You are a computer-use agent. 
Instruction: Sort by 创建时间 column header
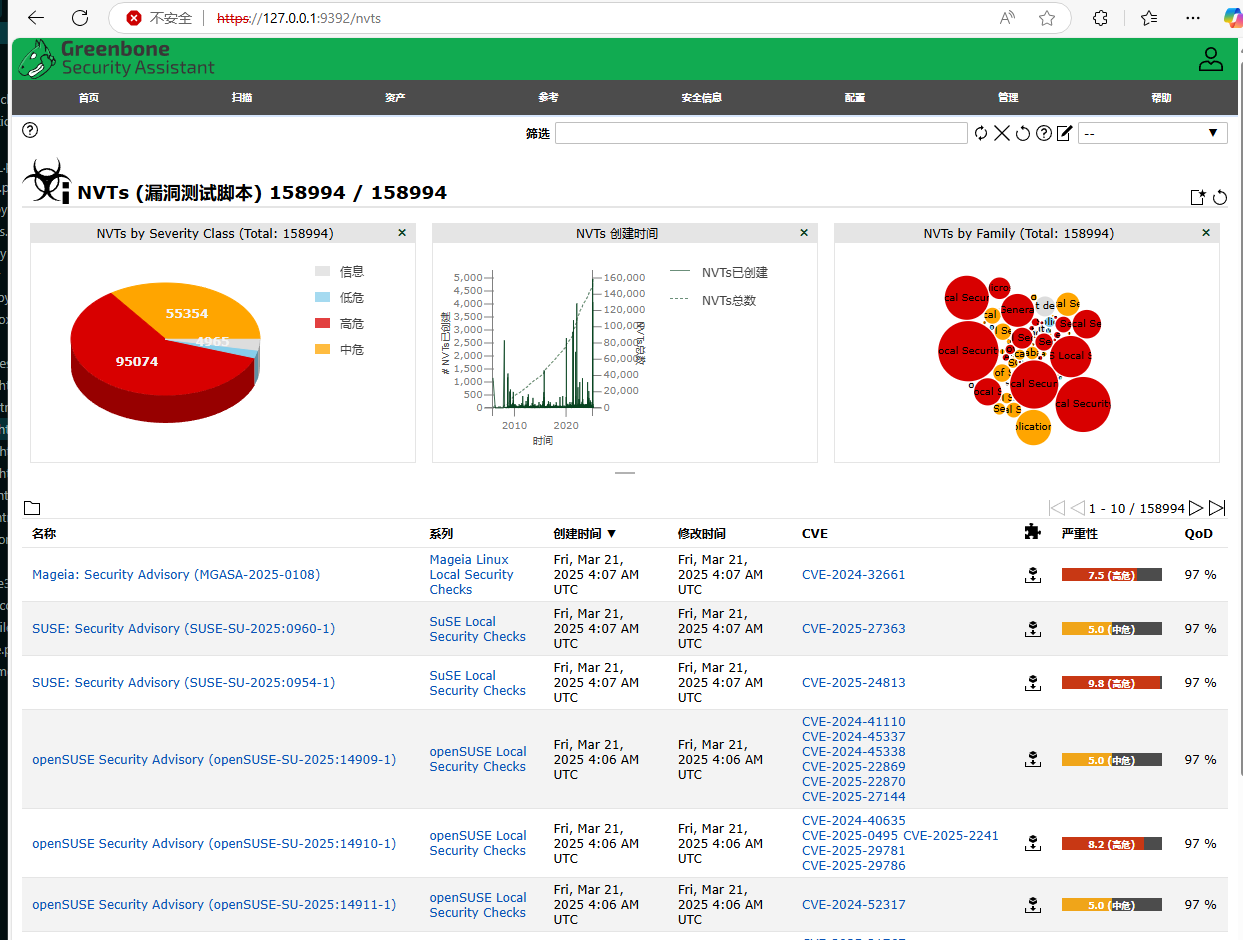click(585, 534)
